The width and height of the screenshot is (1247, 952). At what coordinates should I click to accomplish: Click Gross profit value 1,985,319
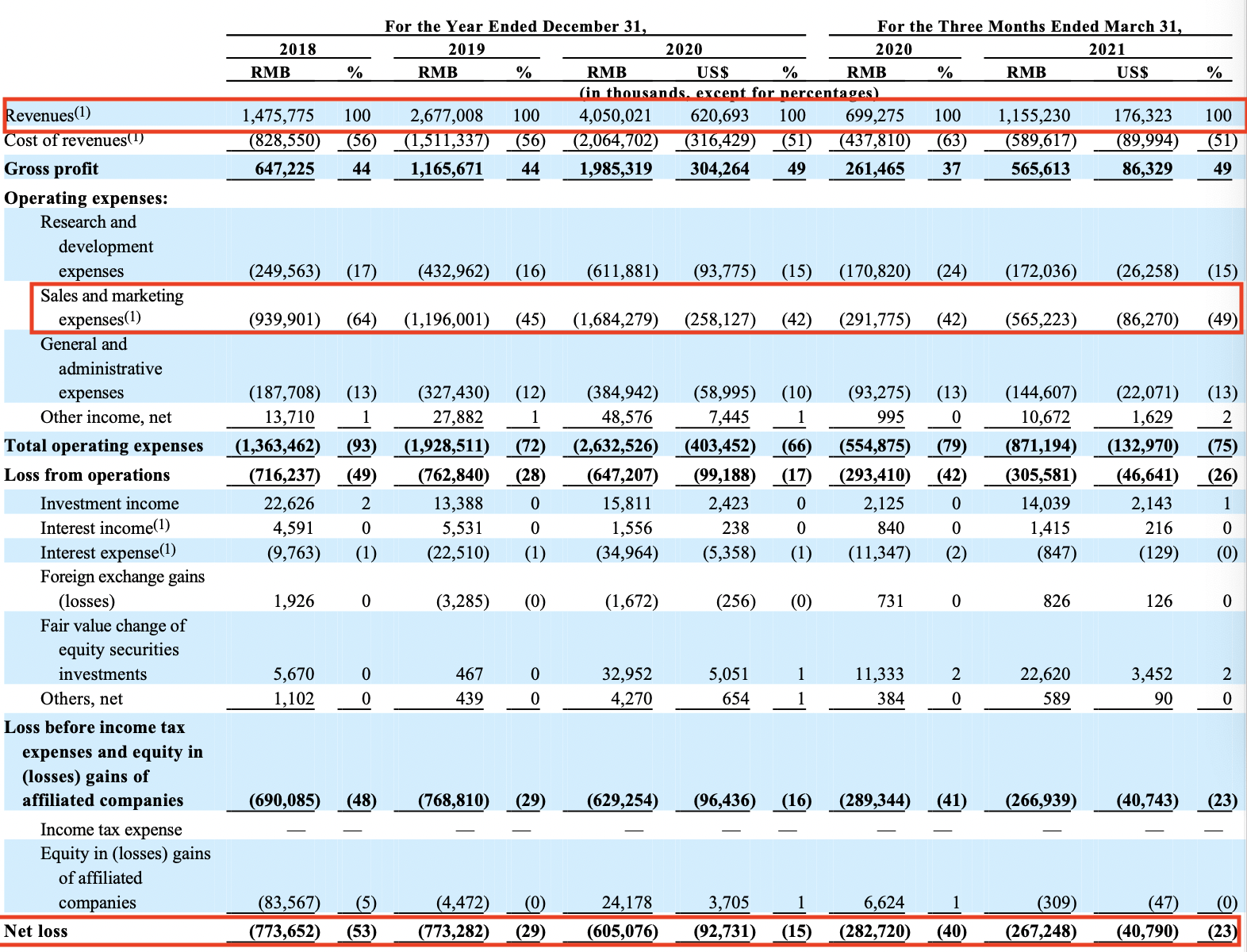(615, 169)
